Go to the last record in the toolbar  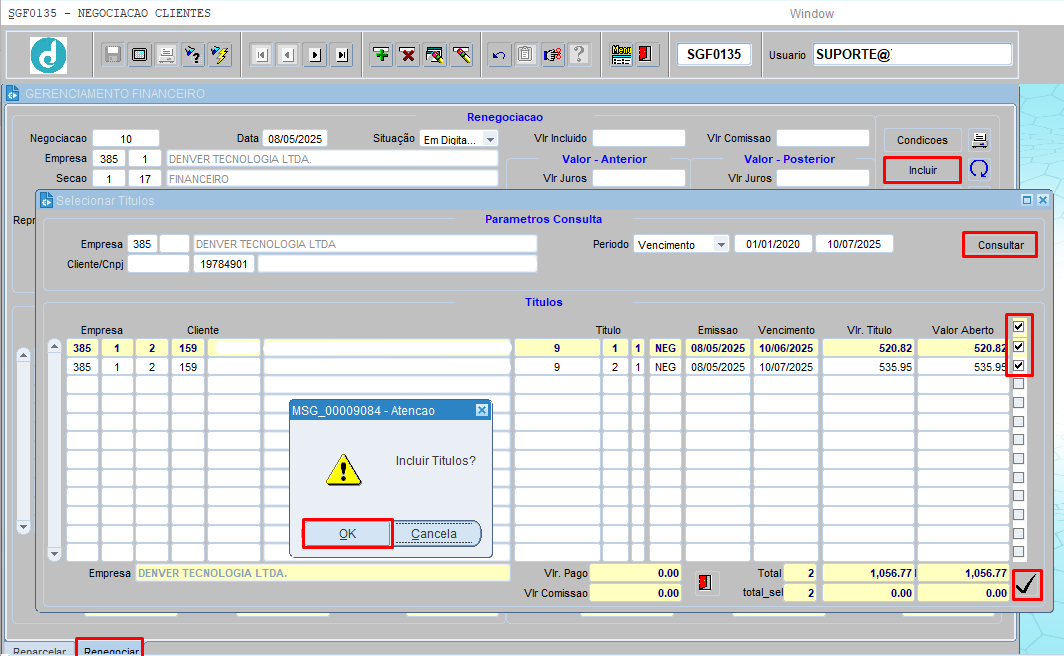point(342,54)
